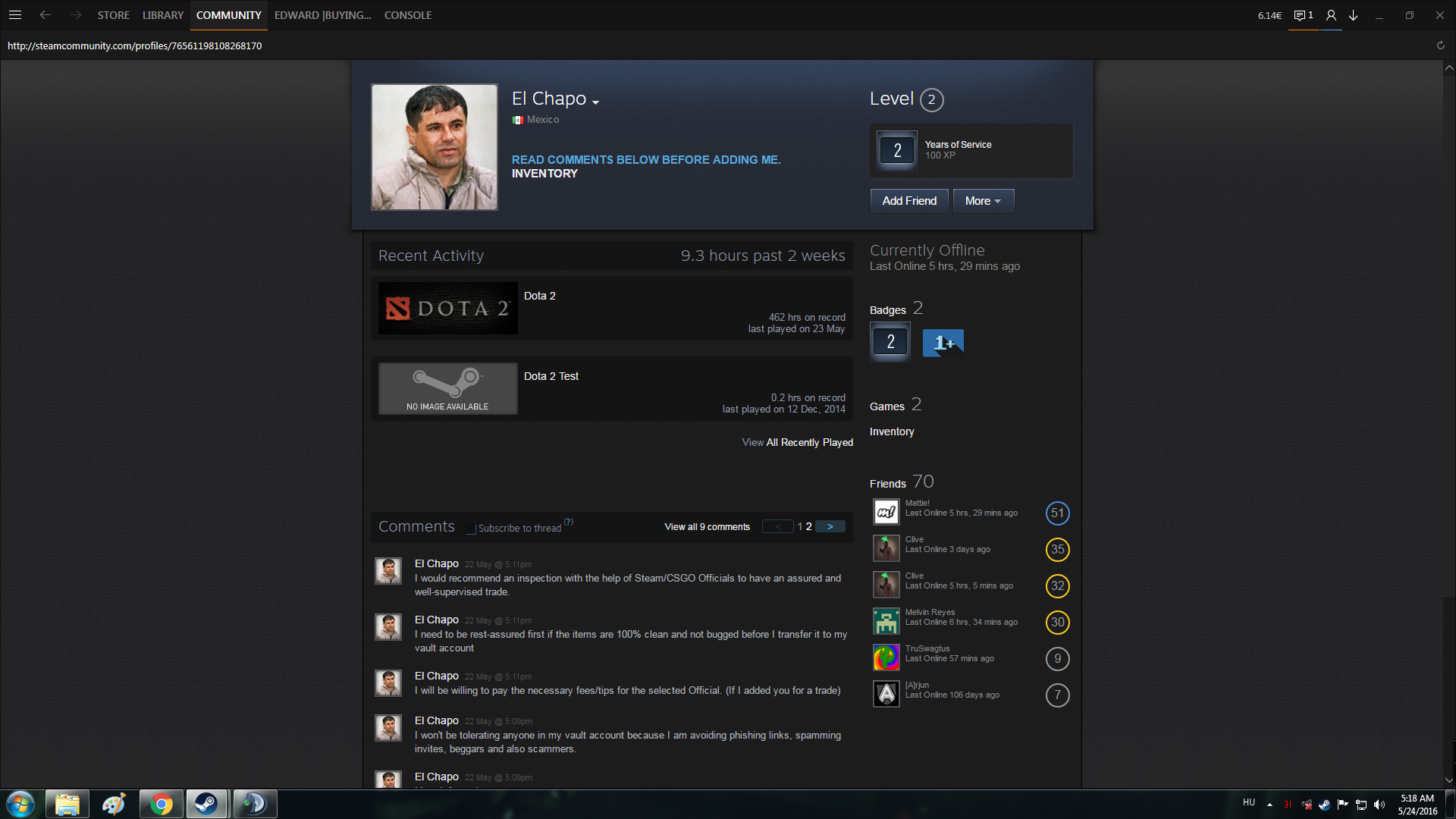This screenshot has width=1456, height=819.
Task: Click the 1+ community badge icon
Action: 943,343
